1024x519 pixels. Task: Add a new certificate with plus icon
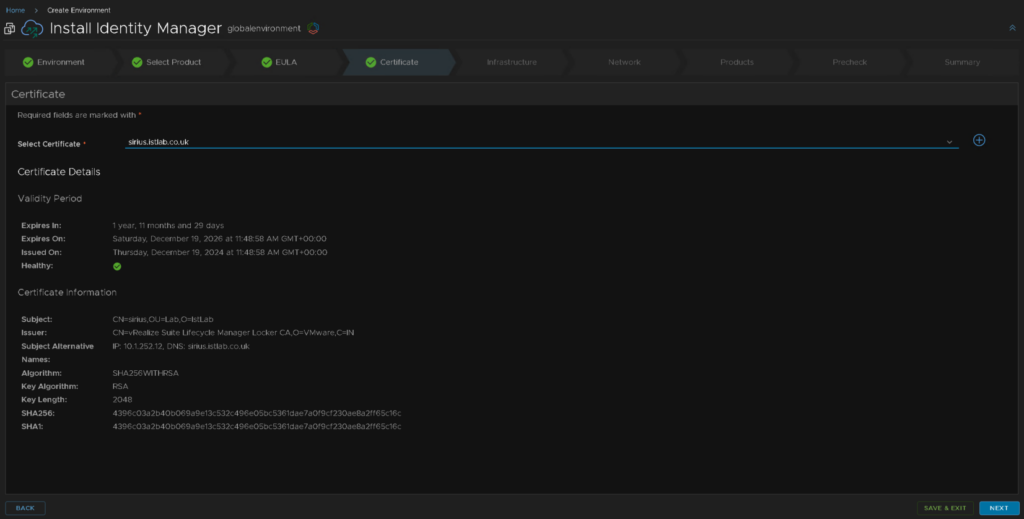pos(979,140)
